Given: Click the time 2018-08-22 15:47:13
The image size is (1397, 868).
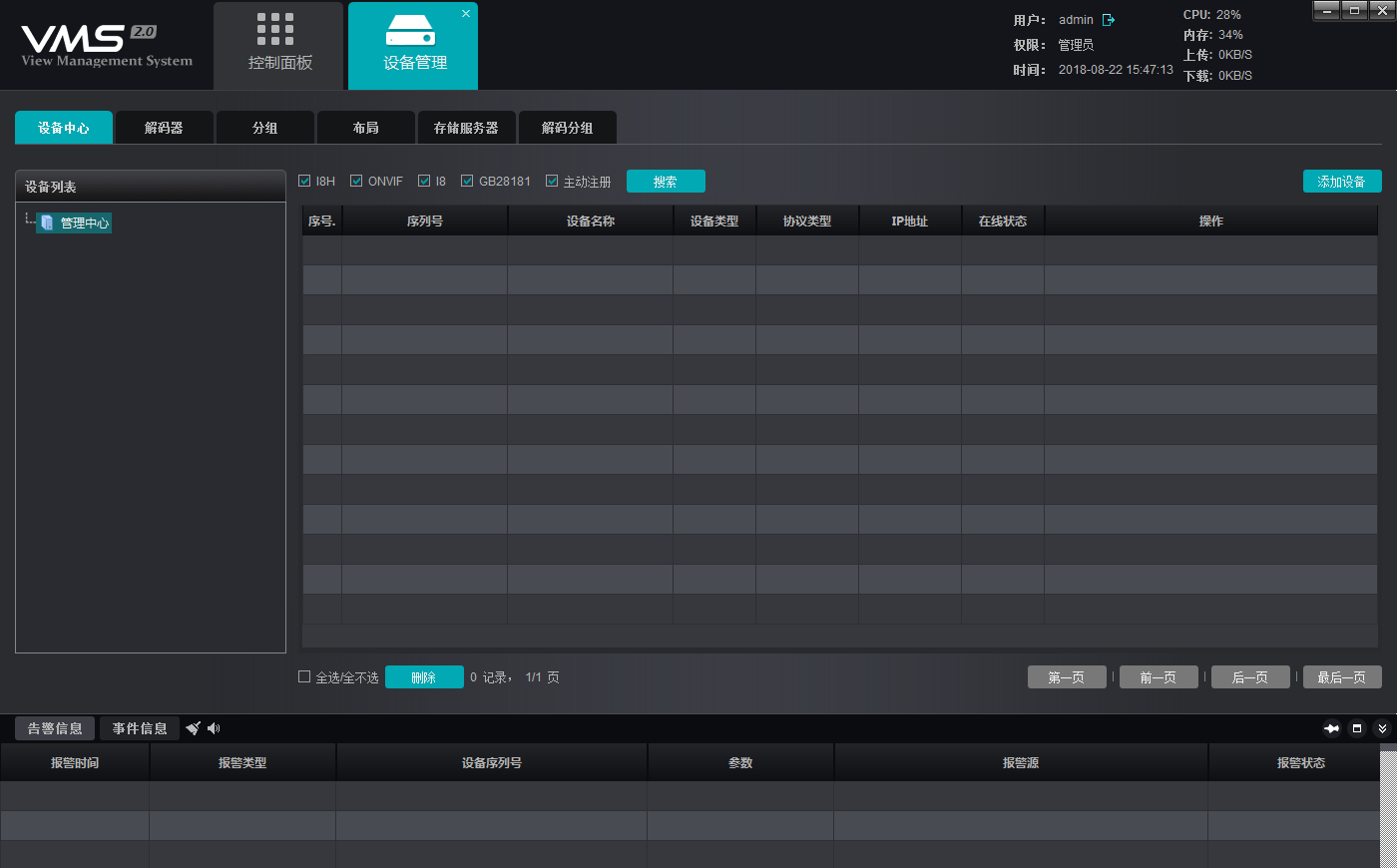Looking at the screenshot, I should 1116,70.
